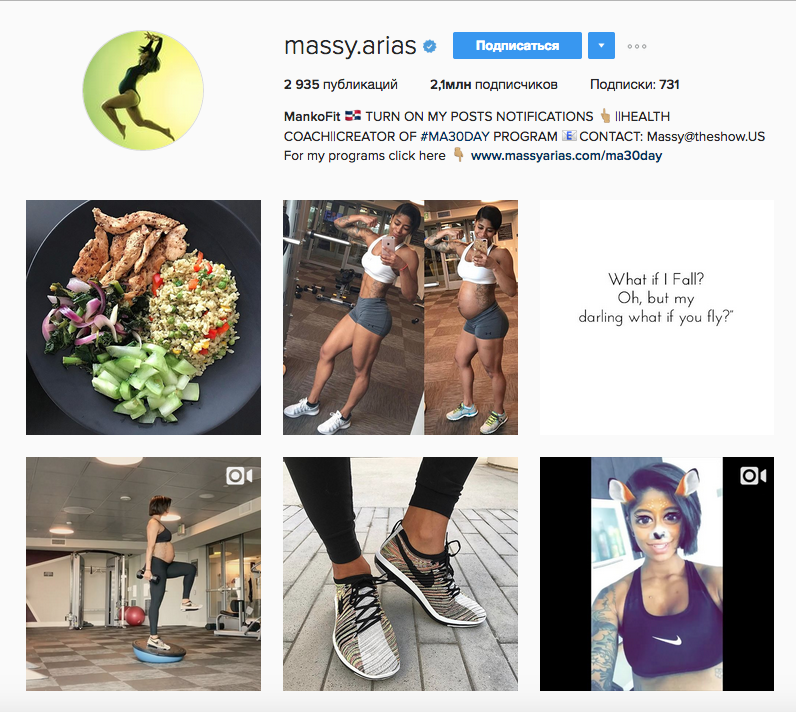Open the 'What if I Fall?' quote post
The height and width of the screenshot is (712, 796).
point(657,317)
